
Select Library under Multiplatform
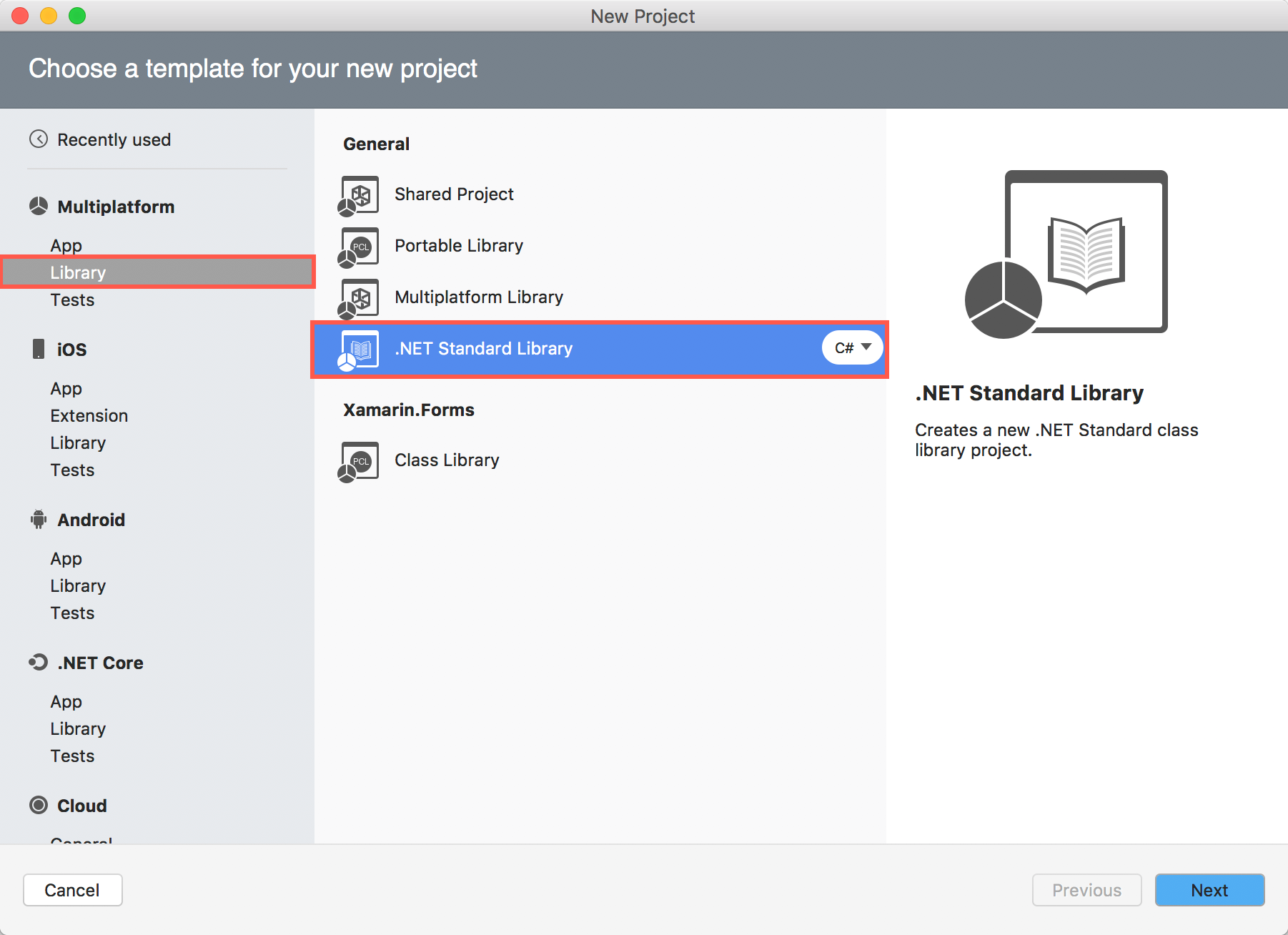[158, 272]
